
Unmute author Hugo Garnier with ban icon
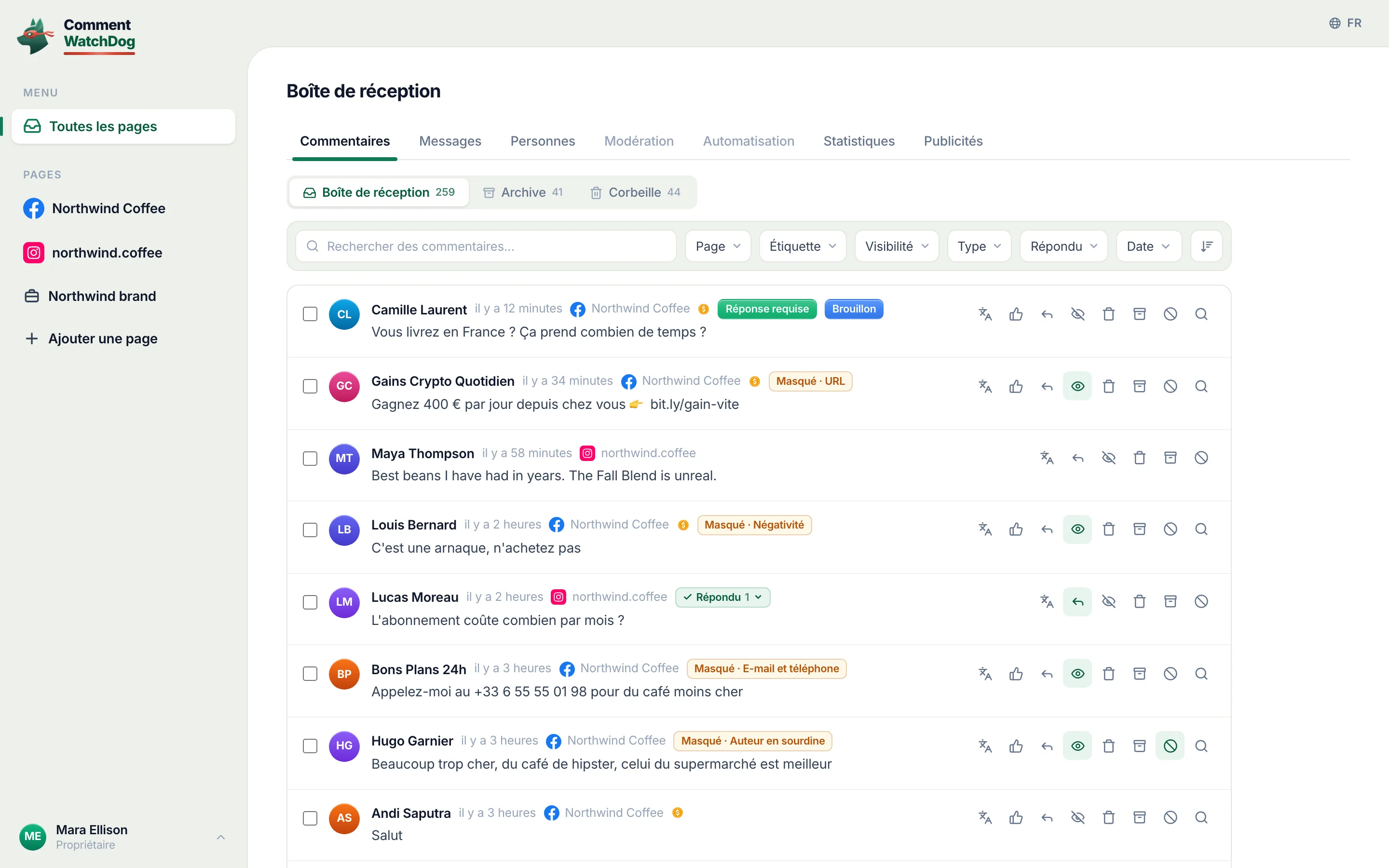[x=1171, y=746]
